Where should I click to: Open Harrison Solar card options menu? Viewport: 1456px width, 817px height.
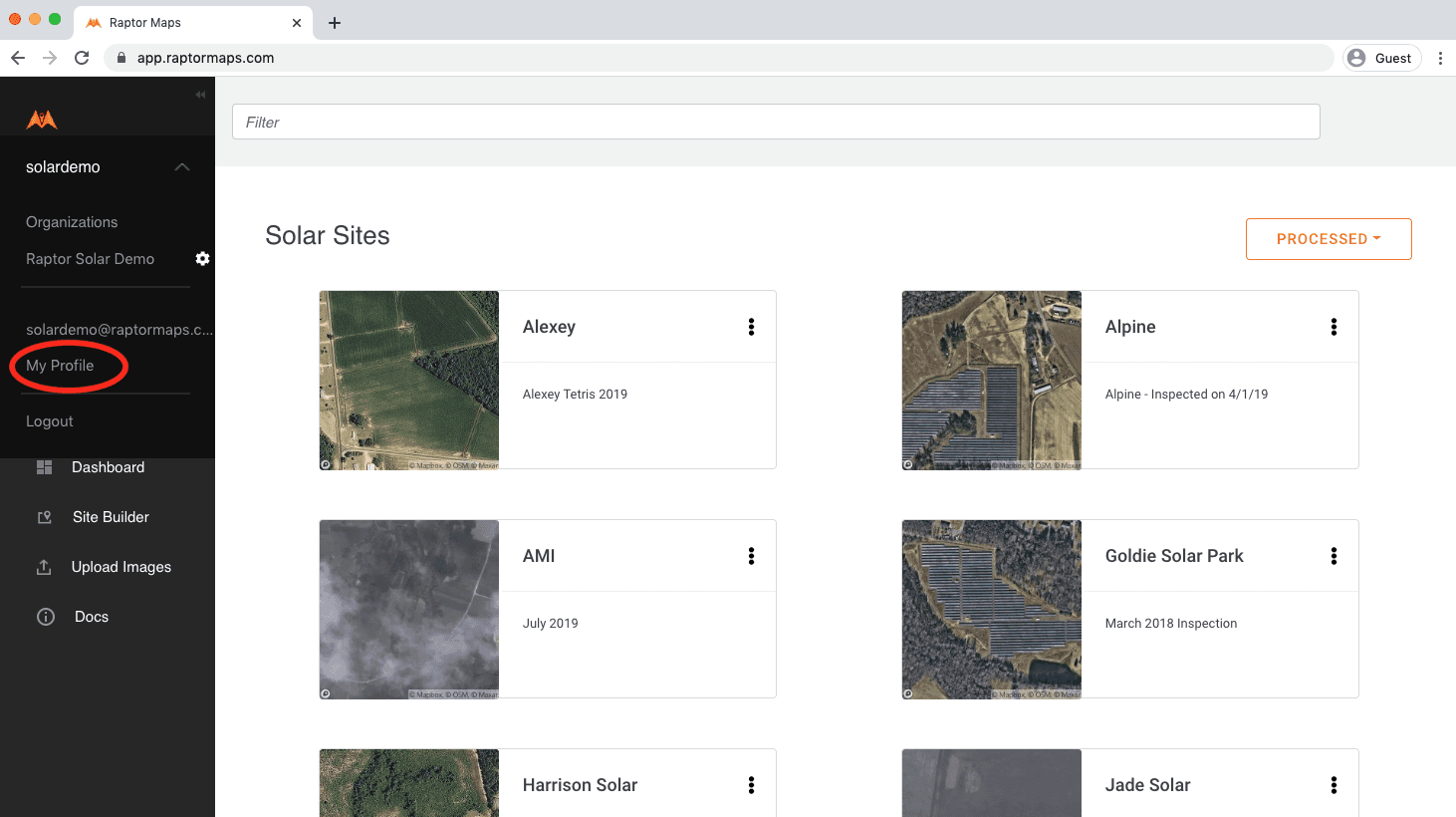[751, 785]
